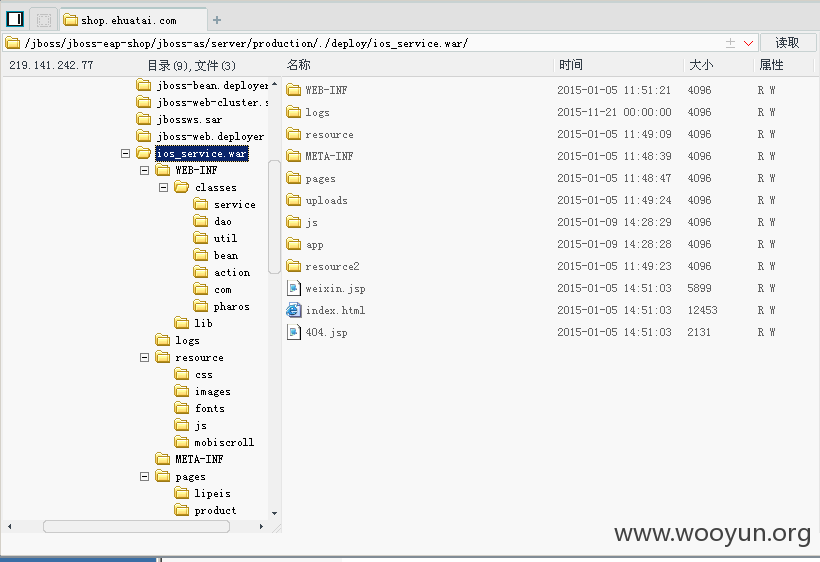Click the META-INF folder icon in file list
820x562 pixels.
294,156
